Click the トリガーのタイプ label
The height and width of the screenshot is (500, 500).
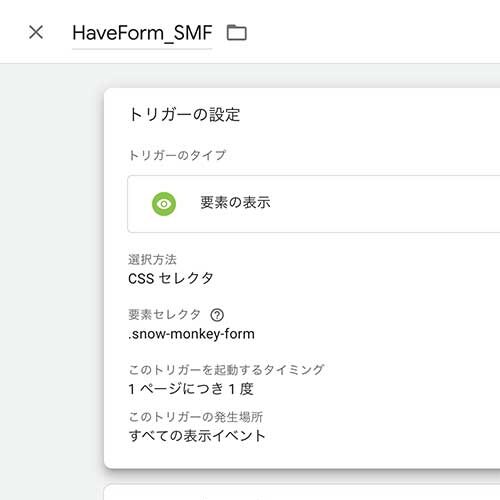[177, 155]
